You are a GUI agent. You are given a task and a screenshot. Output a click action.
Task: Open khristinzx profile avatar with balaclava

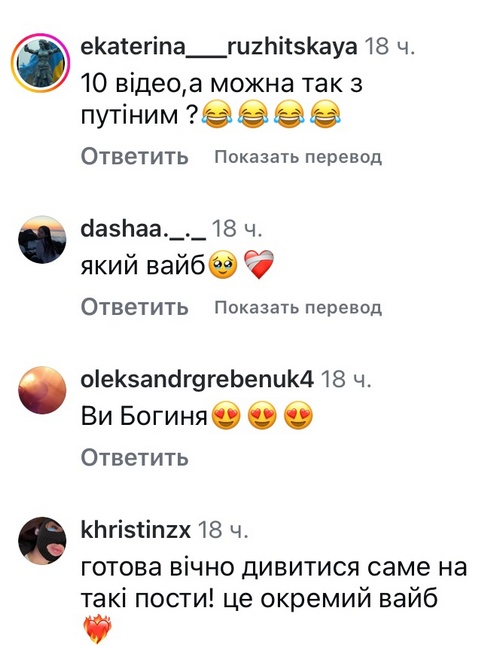coord(42,541)
